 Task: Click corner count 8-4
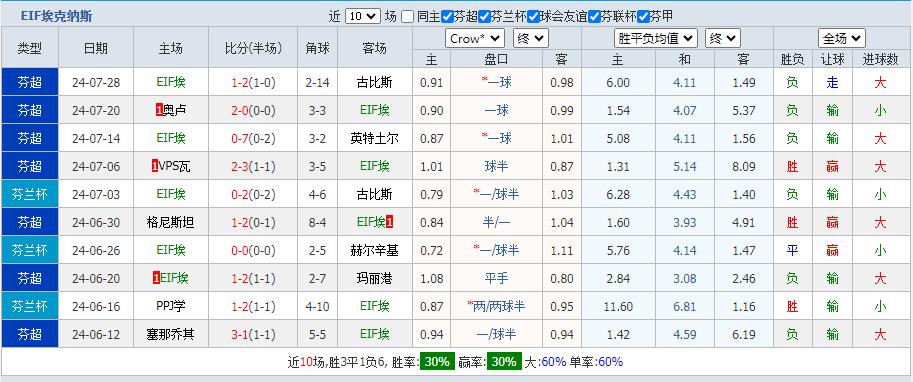[x=317, y=222]
